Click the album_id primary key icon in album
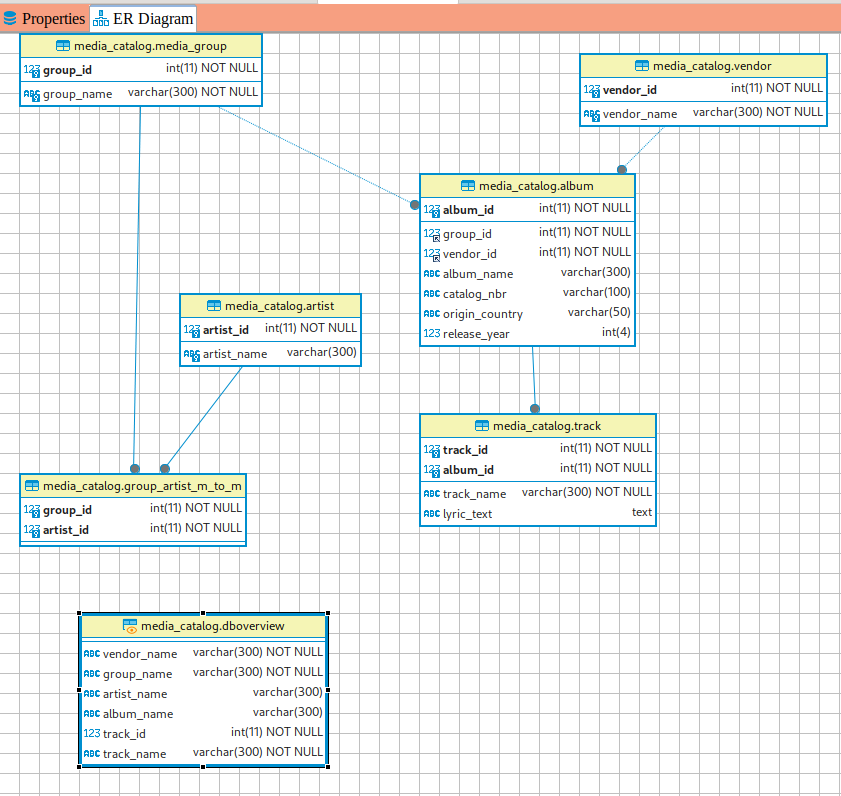This screenshot has width=841, height=796. click(x=431, y=210)
